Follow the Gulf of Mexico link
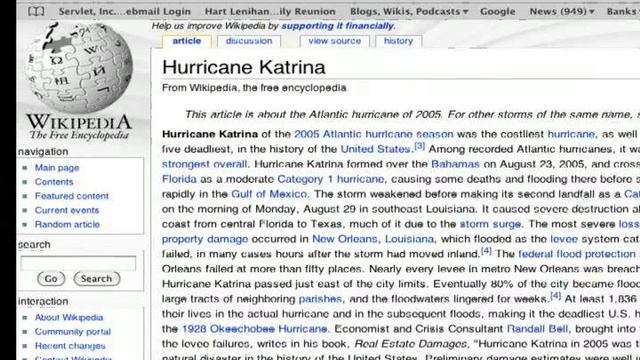640x360 pixels. click(269, 194)
